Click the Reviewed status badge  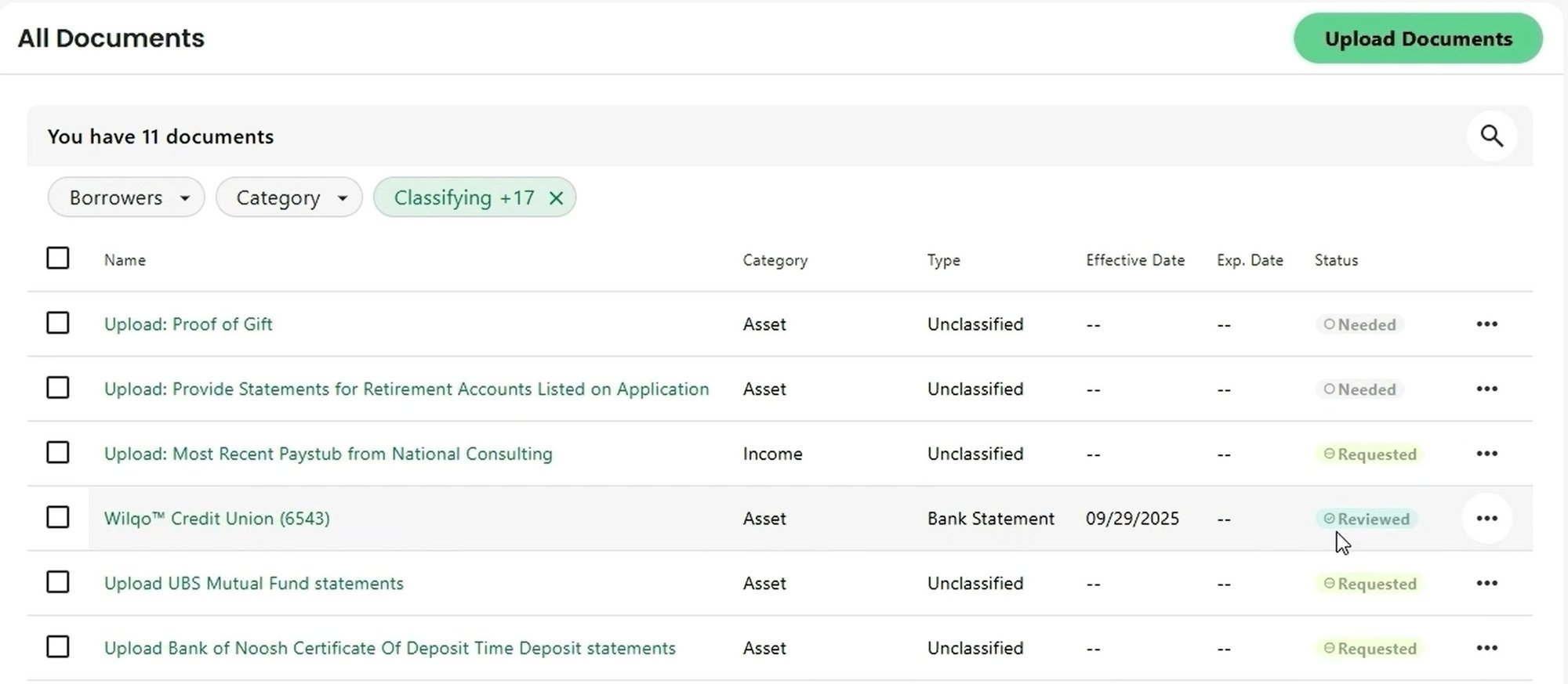pyautogui.click(x=1366, y=519)
